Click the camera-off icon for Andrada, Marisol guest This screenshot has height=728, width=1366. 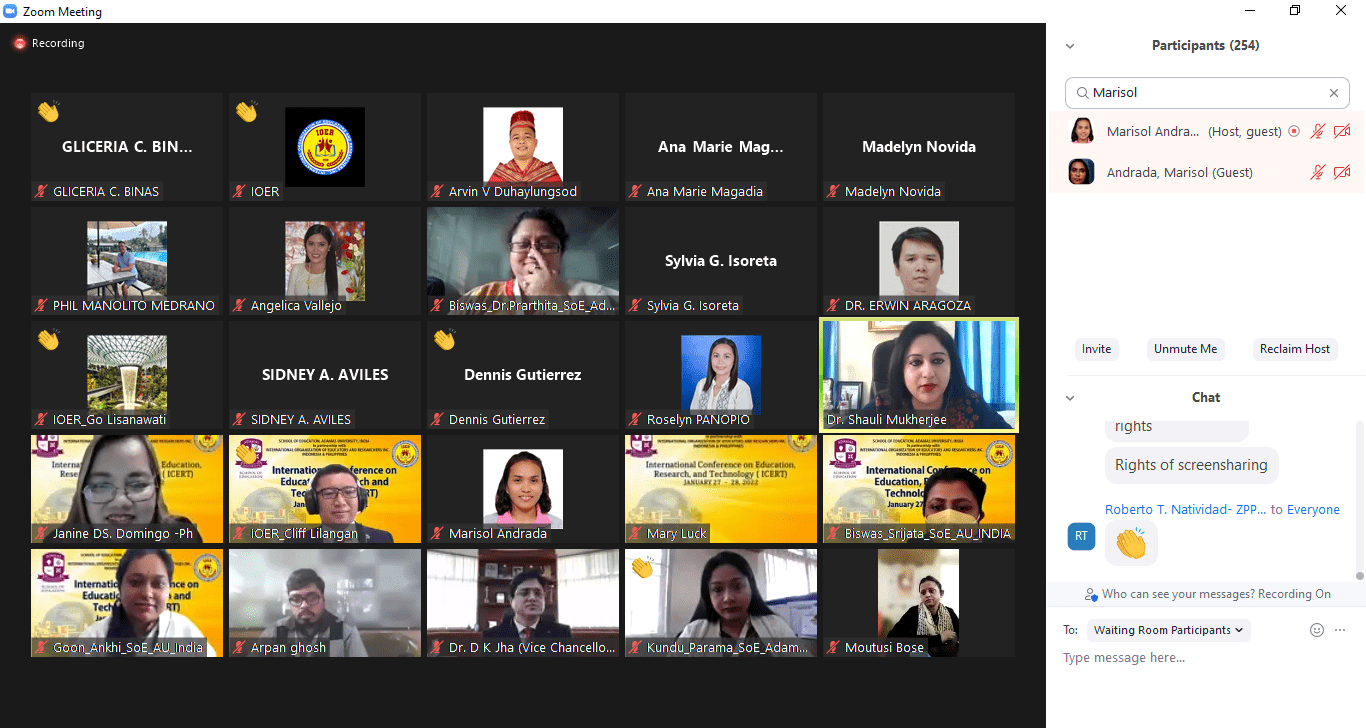point(1342,172)
